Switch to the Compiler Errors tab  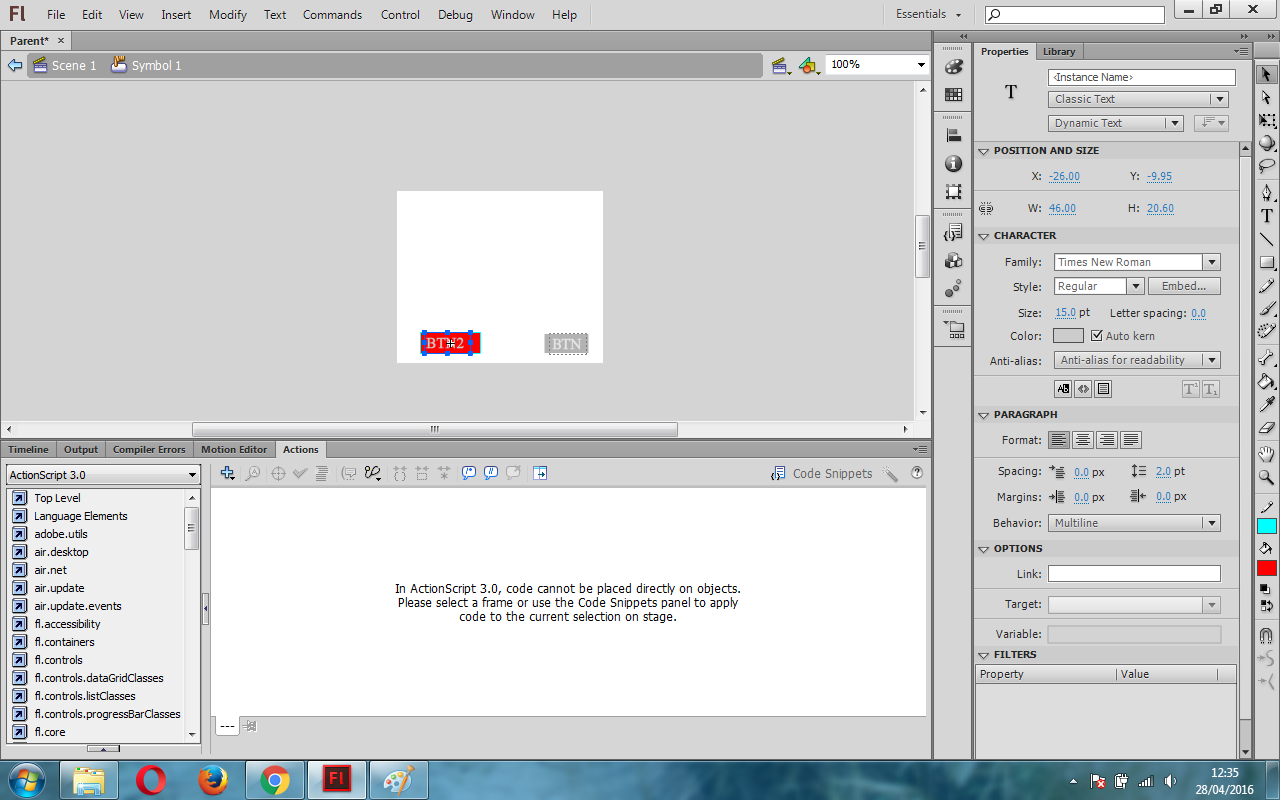(x=149, y=449)
